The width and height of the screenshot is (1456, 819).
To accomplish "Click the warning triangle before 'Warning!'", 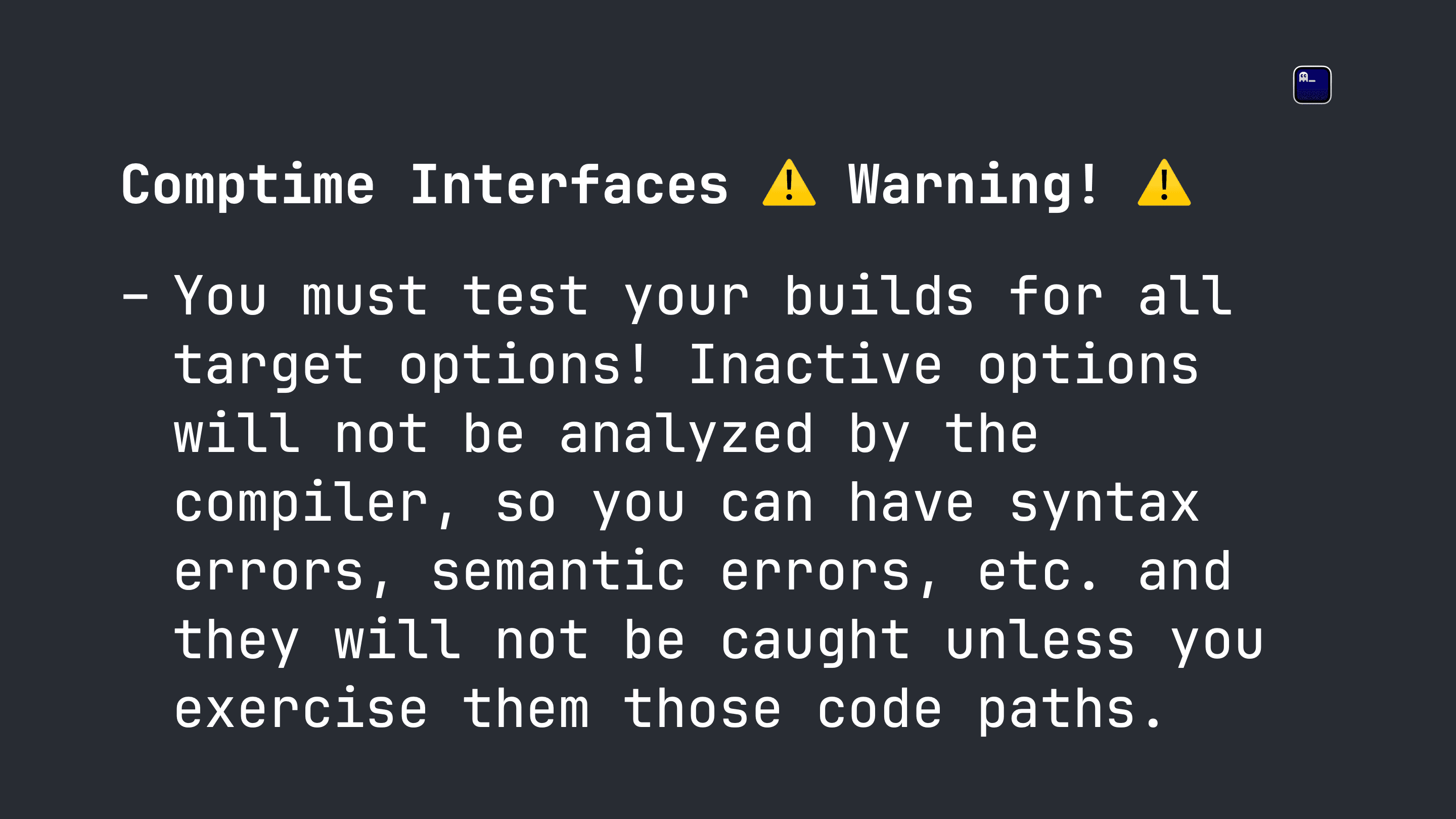I will click(x=789, y=183).
